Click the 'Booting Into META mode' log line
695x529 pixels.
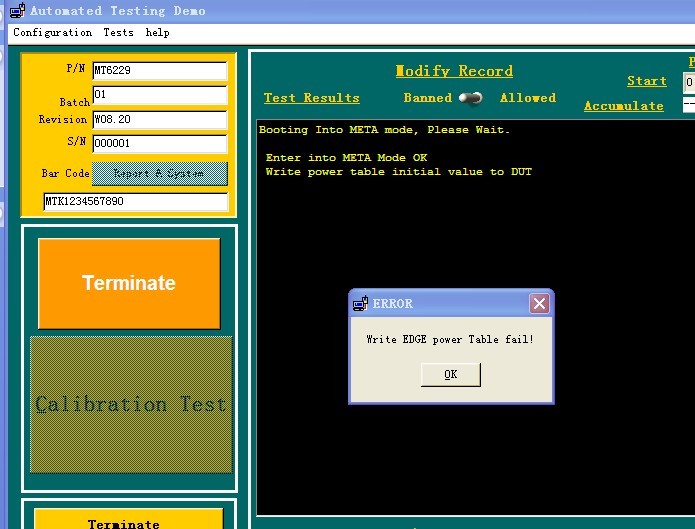tap(384, 130)
